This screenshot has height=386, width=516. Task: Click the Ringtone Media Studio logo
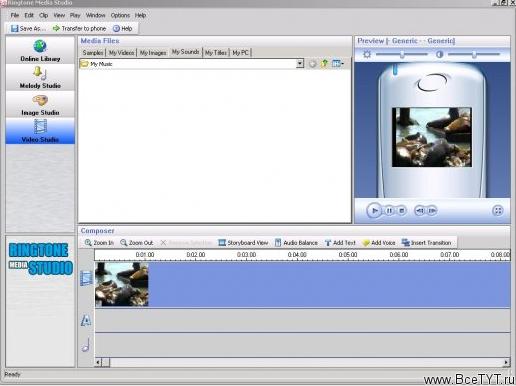(40, 259)
